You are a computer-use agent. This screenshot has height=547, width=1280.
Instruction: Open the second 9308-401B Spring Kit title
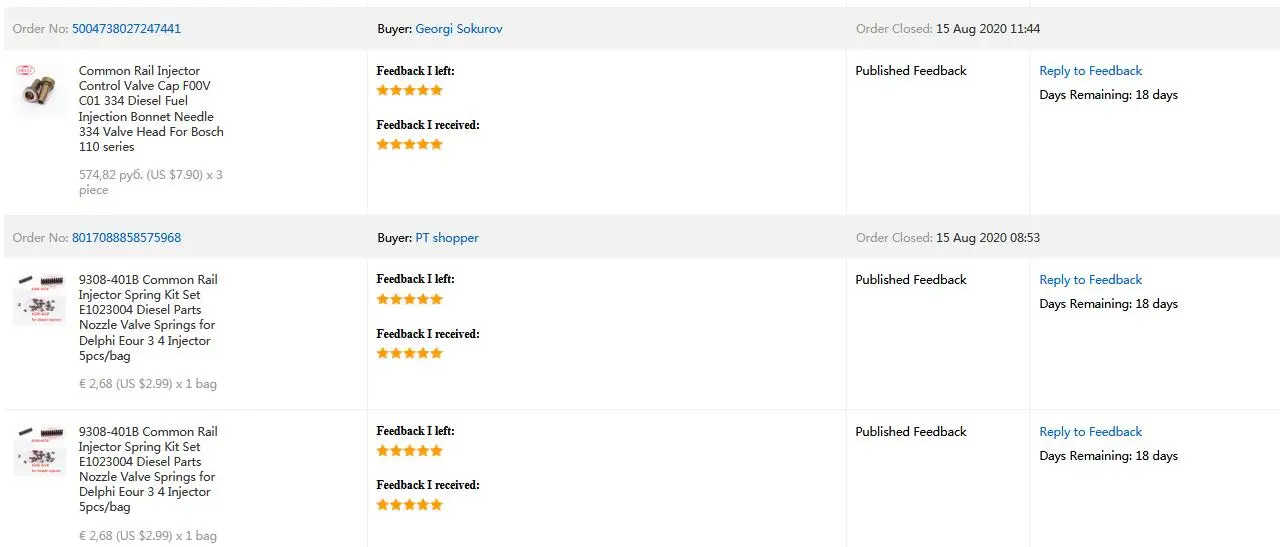coord(148,469)
